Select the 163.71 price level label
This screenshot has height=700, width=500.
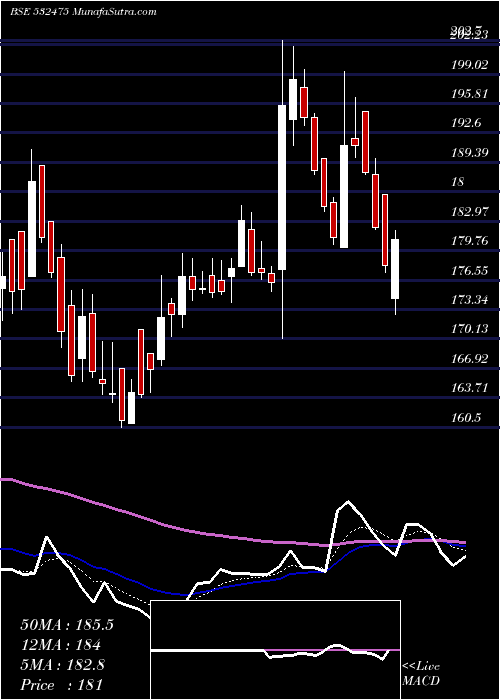click(470, 388)
